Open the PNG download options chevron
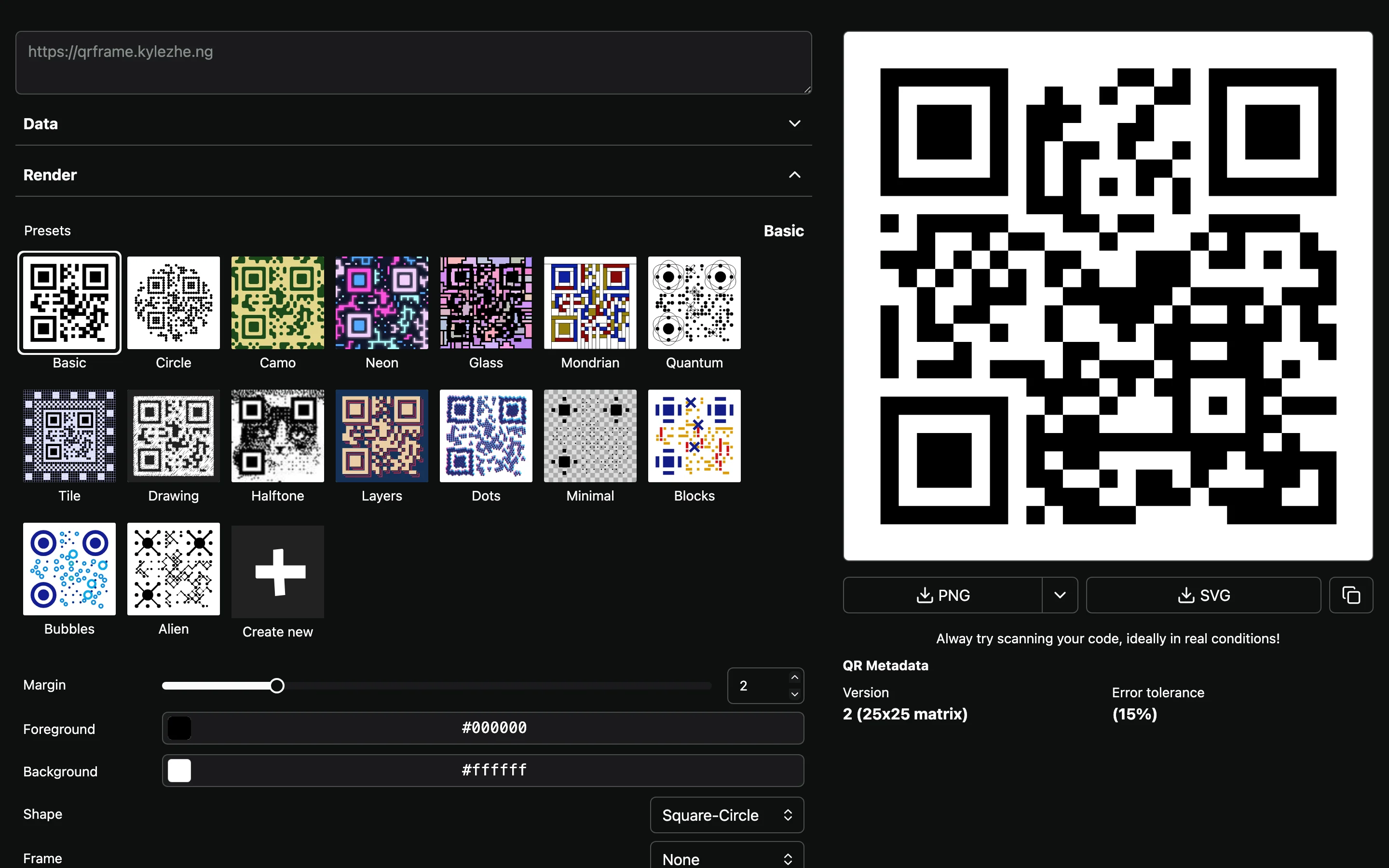The width and height of the screenshot is (1389, 868). (x=1060, y=596)
